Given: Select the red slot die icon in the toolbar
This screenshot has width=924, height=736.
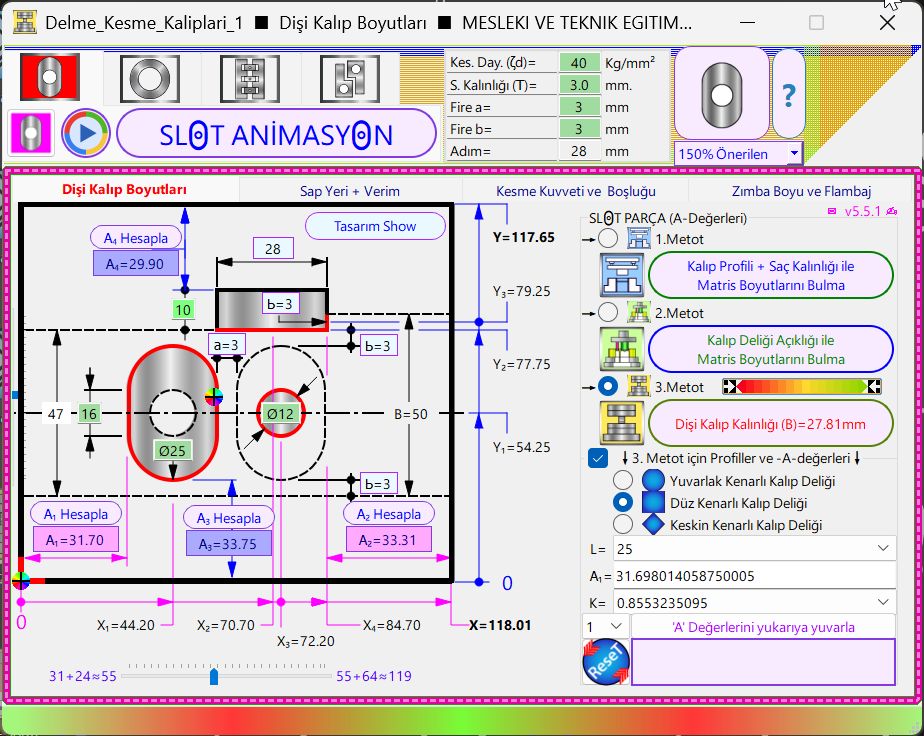Looking at the screenshot, I should tap(49, 76).
